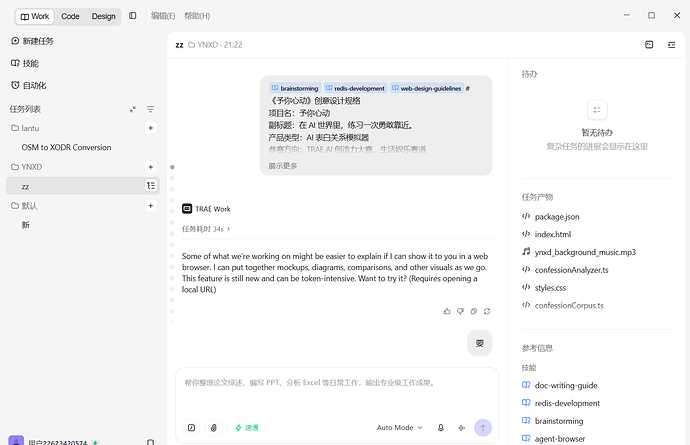690x445 pixels.
Task: Open terminal panel icon in header
Action: (649, 44)
